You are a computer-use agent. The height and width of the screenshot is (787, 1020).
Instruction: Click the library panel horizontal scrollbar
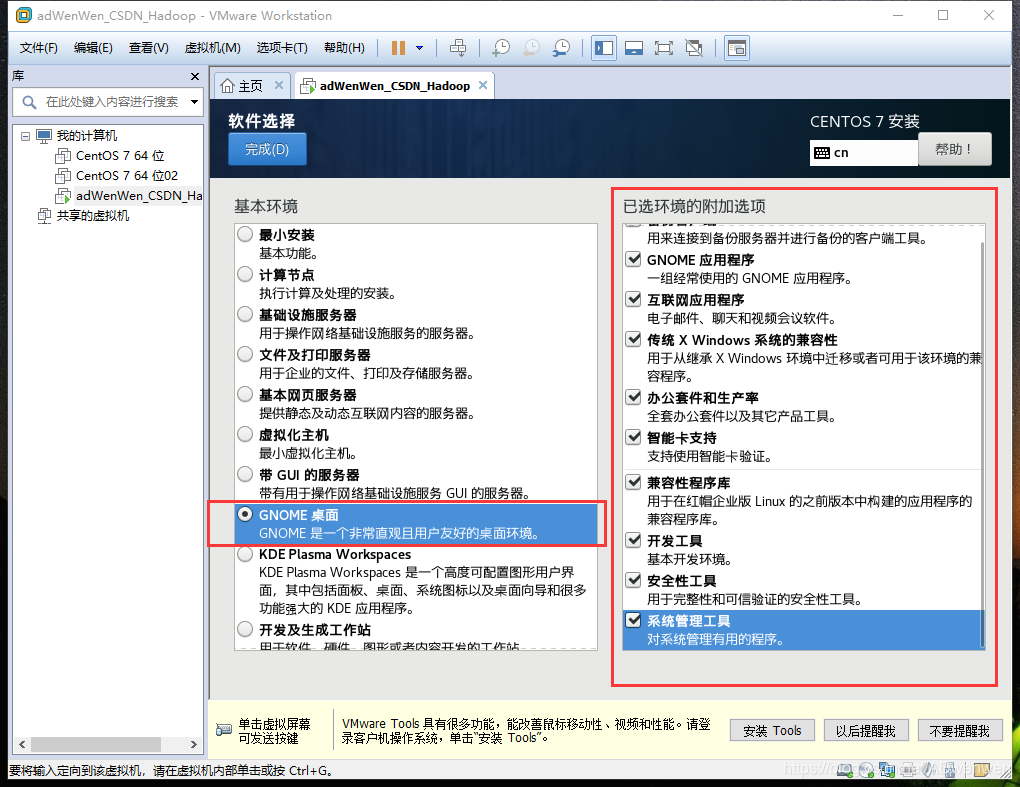(96, 744)
